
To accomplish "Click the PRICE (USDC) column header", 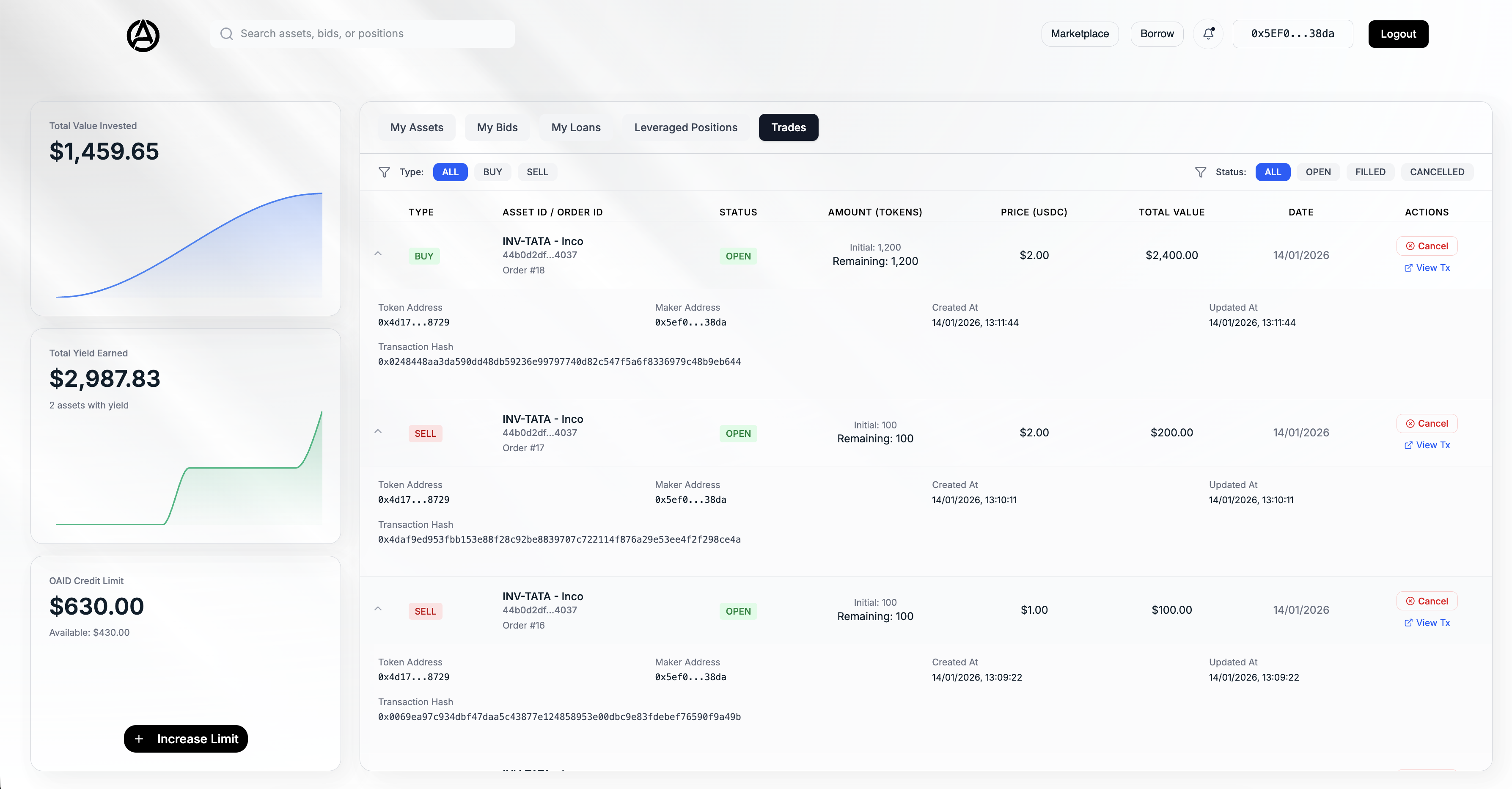I will tap(1034, 212).
